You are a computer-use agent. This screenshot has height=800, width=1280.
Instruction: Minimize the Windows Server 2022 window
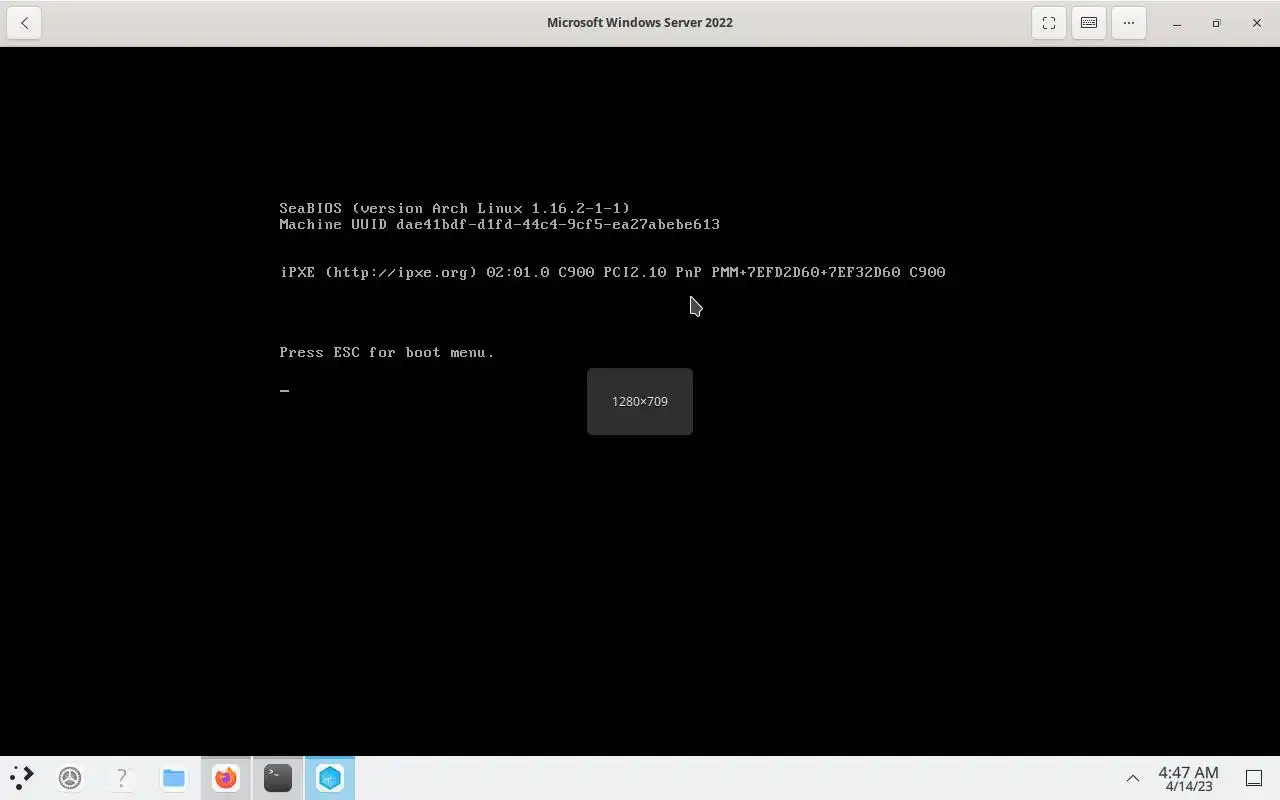click(x=1177, y=23)
